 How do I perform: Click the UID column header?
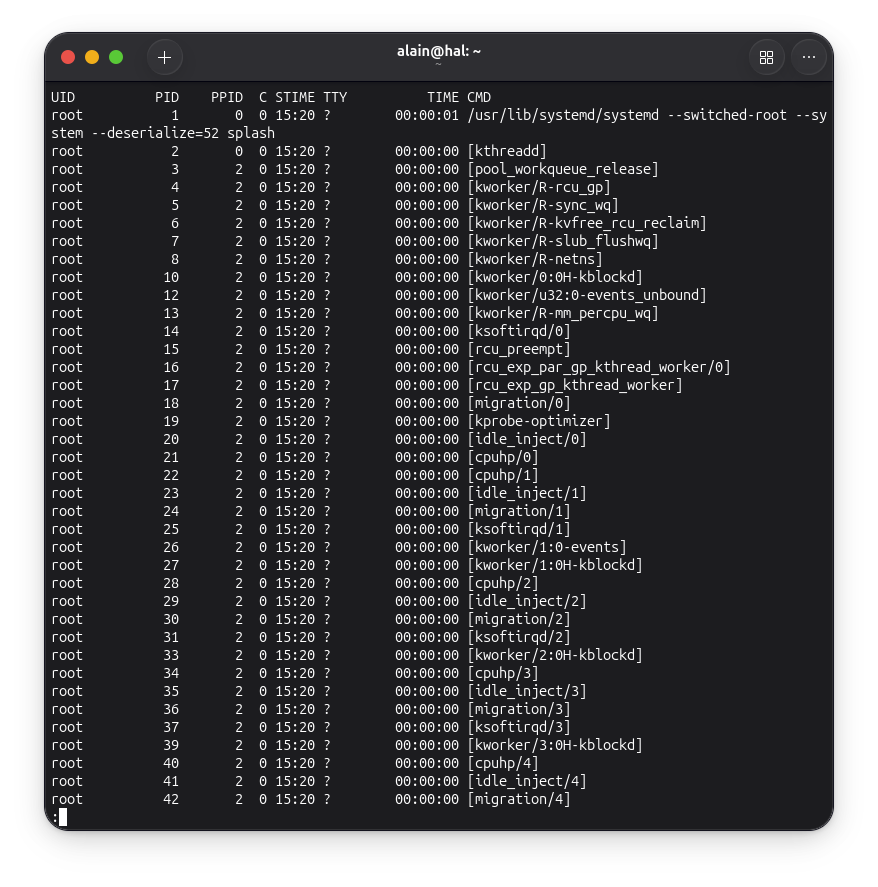click(x=63, y=97)
